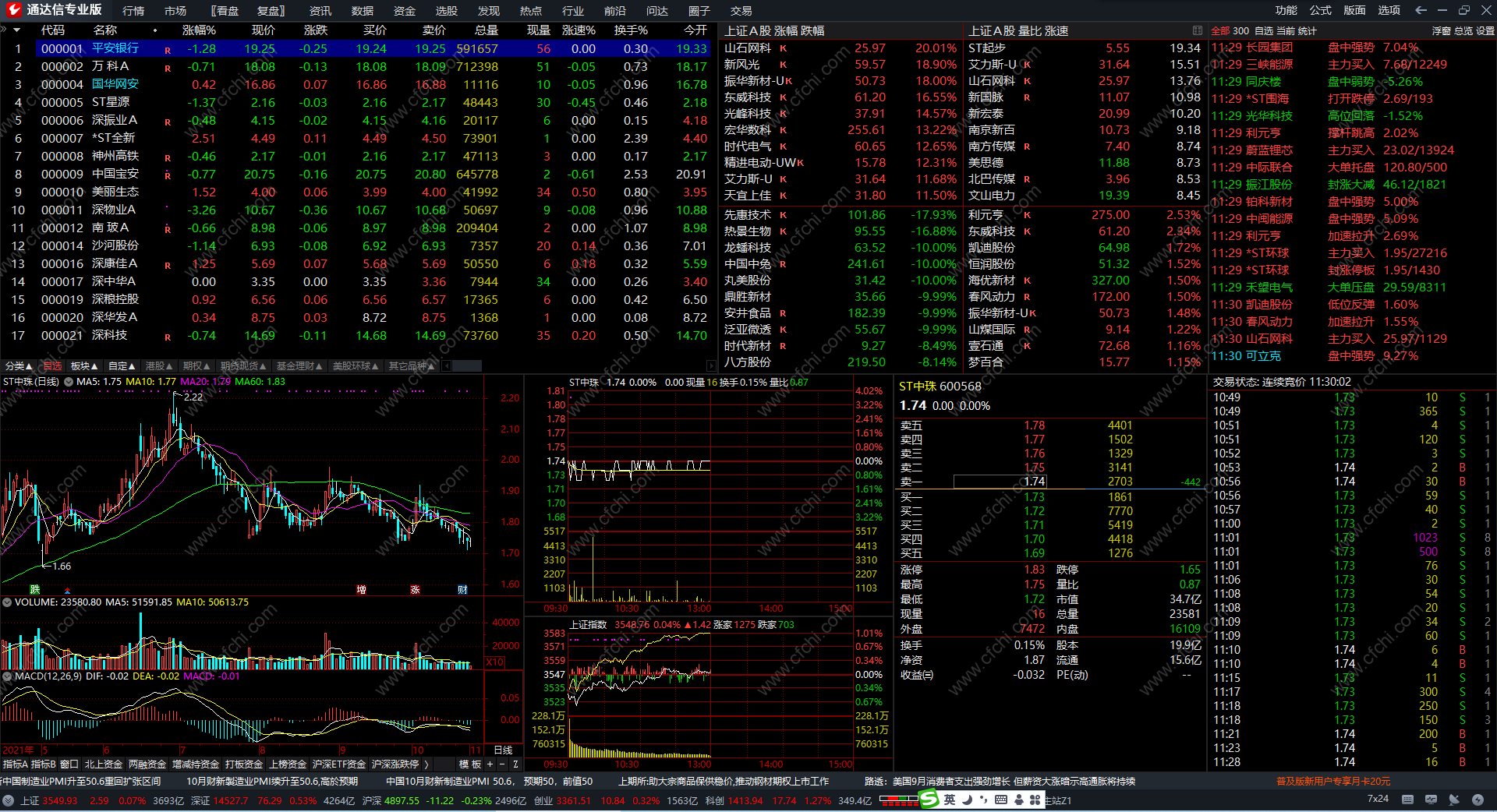
Task: Click the 指标A button
Action: 16,764
